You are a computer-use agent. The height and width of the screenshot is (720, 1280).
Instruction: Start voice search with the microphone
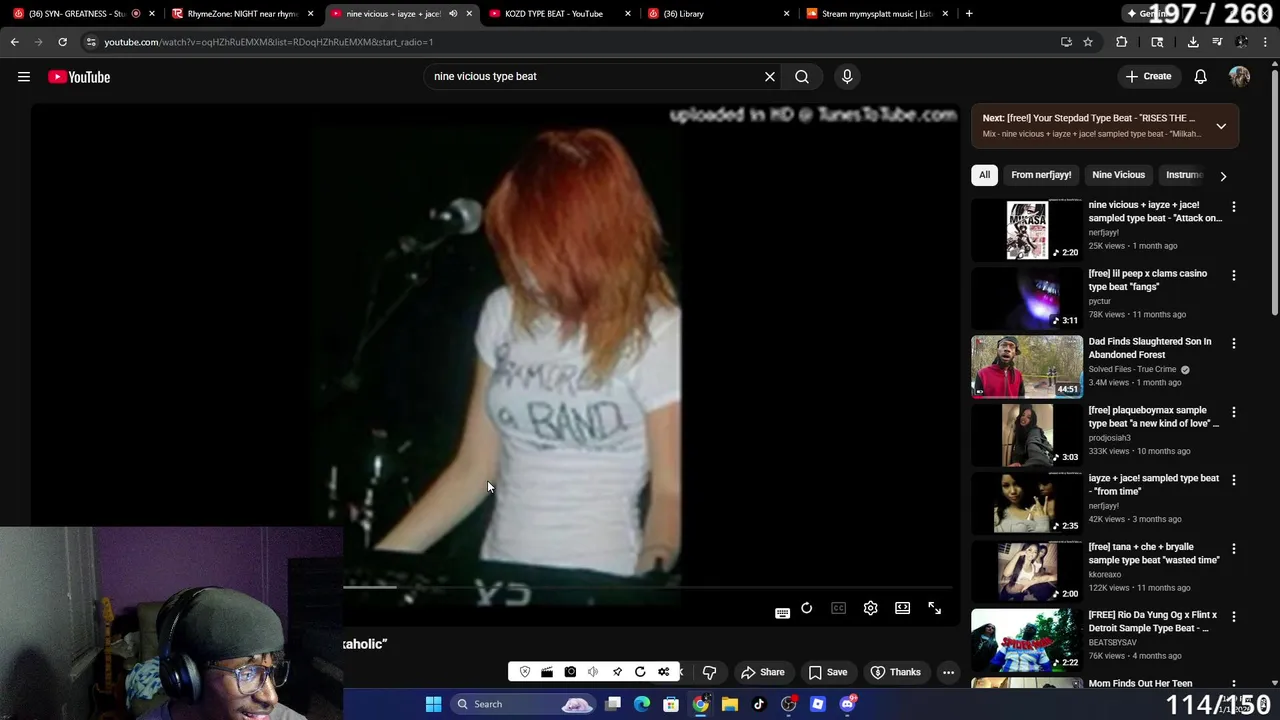pyautogui.click(x=847, y=77)
